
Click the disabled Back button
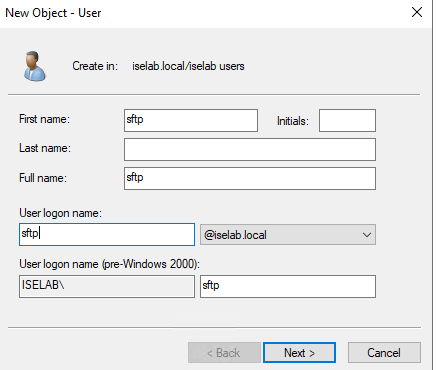coord(224,353)
